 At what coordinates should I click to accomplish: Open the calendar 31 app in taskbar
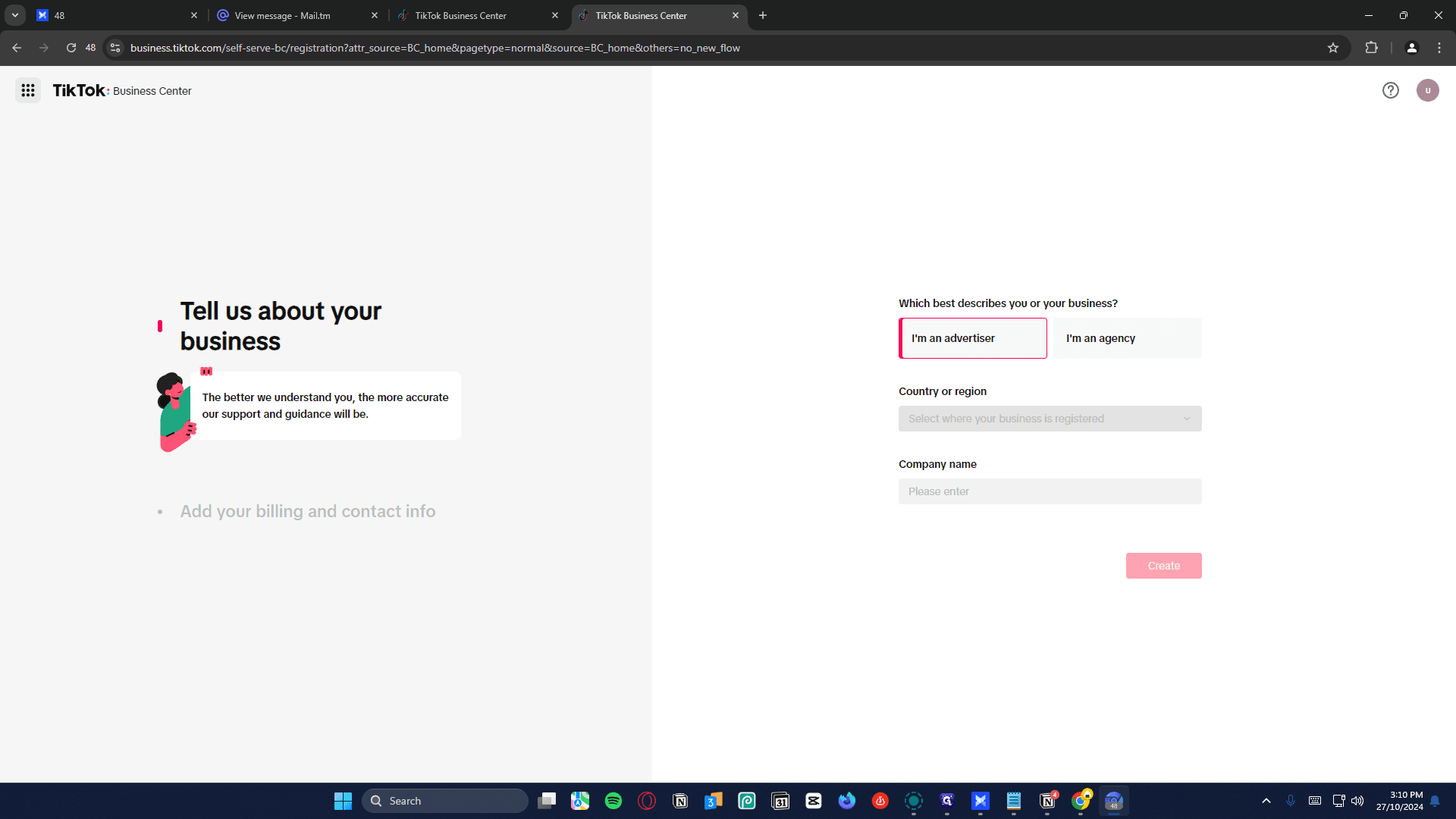pos(780,801)
